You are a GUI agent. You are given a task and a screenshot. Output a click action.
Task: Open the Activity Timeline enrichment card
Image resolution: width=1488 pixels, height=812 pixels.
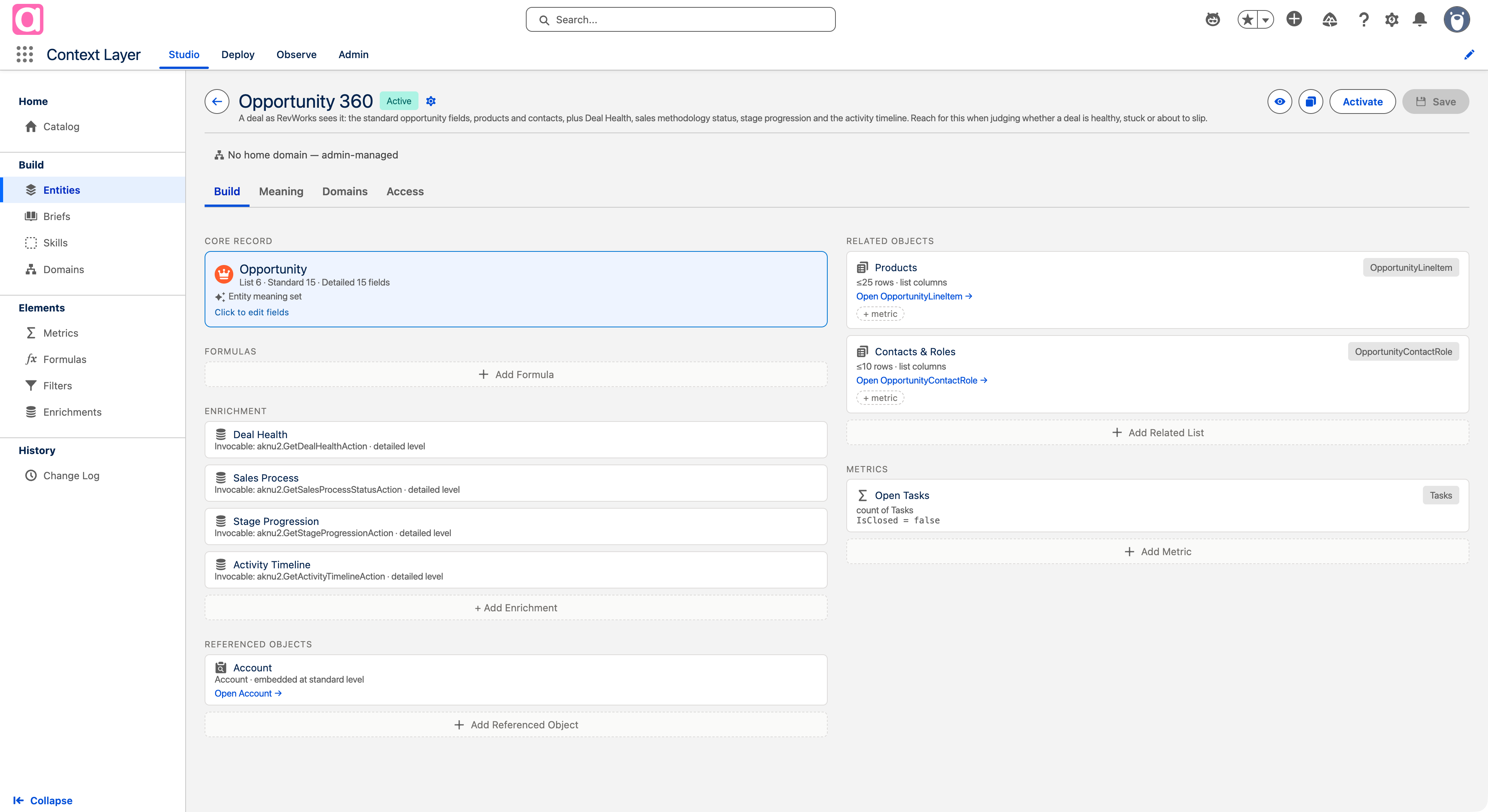[516, 569]
